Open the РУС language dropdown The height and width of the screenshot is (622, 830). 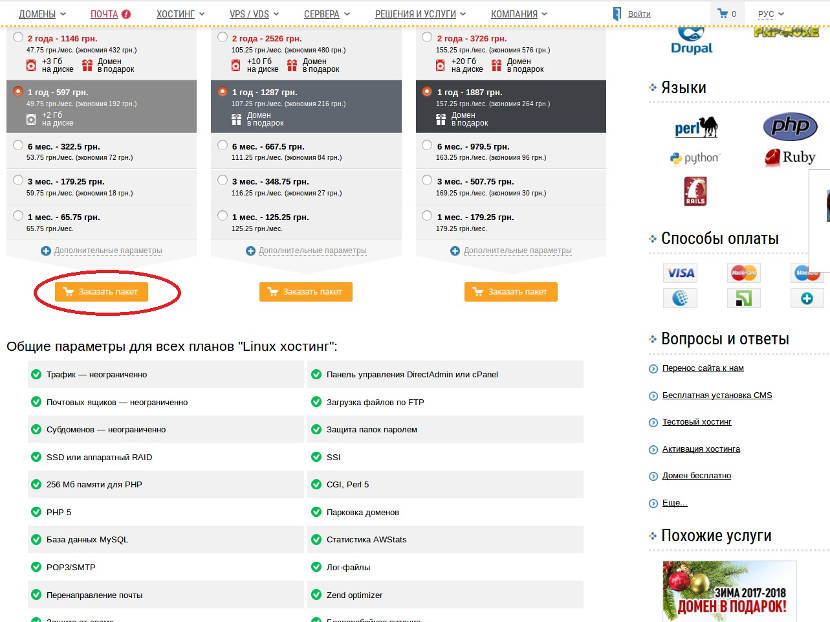tap(771, 14)
